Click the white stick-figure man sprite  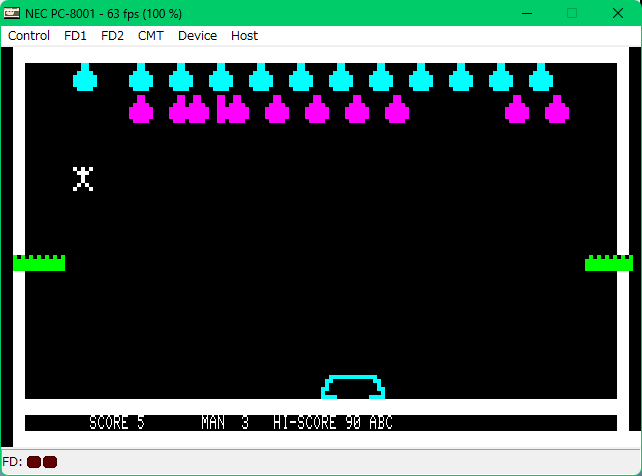83,179
